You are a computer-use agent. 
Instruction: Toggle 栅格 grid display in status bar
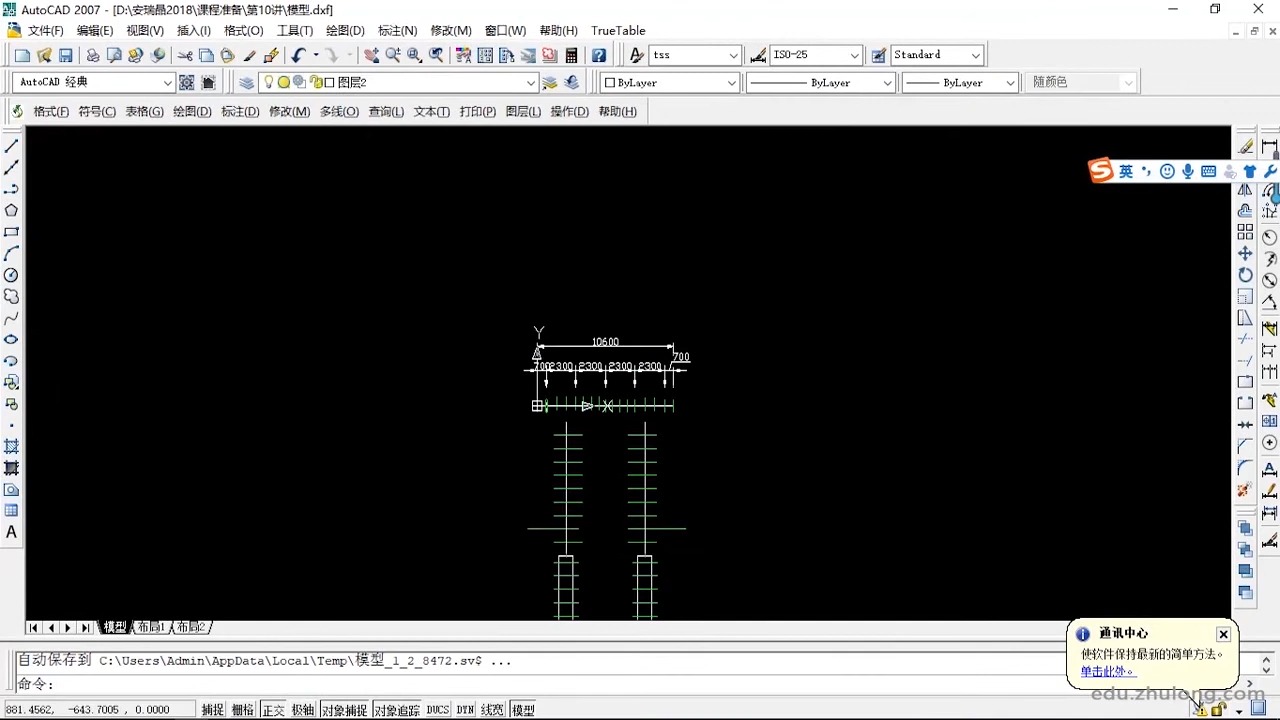tap(243, 710)
